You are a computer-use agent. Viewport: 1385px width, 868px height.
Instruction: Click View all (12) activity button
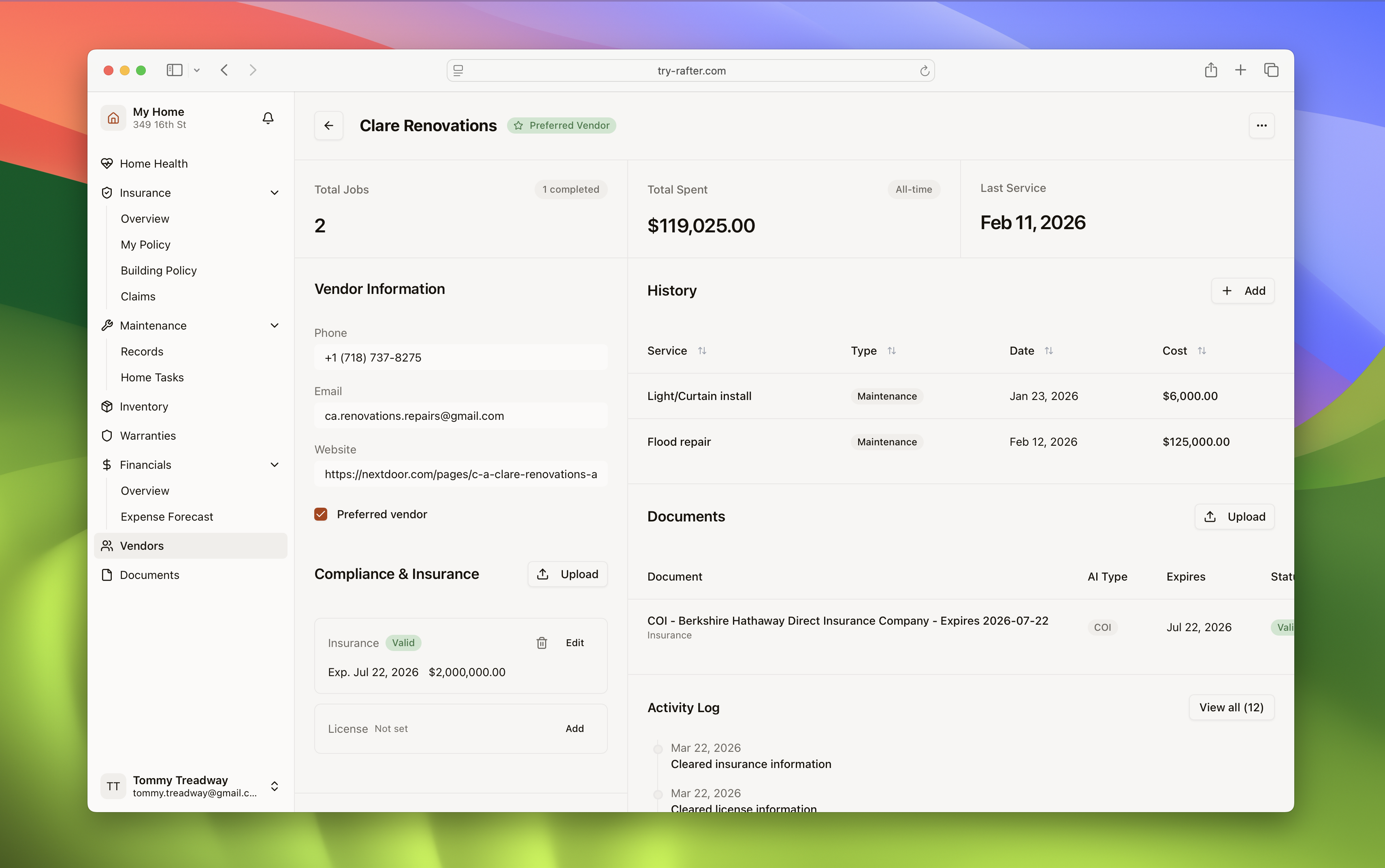tap(1231, 707)
